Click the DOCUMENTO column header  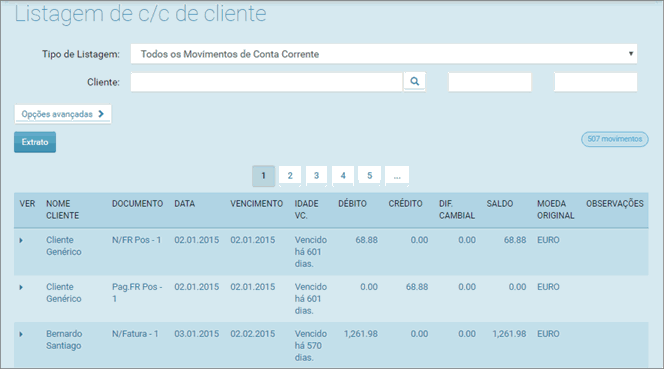tap(137, 204)
